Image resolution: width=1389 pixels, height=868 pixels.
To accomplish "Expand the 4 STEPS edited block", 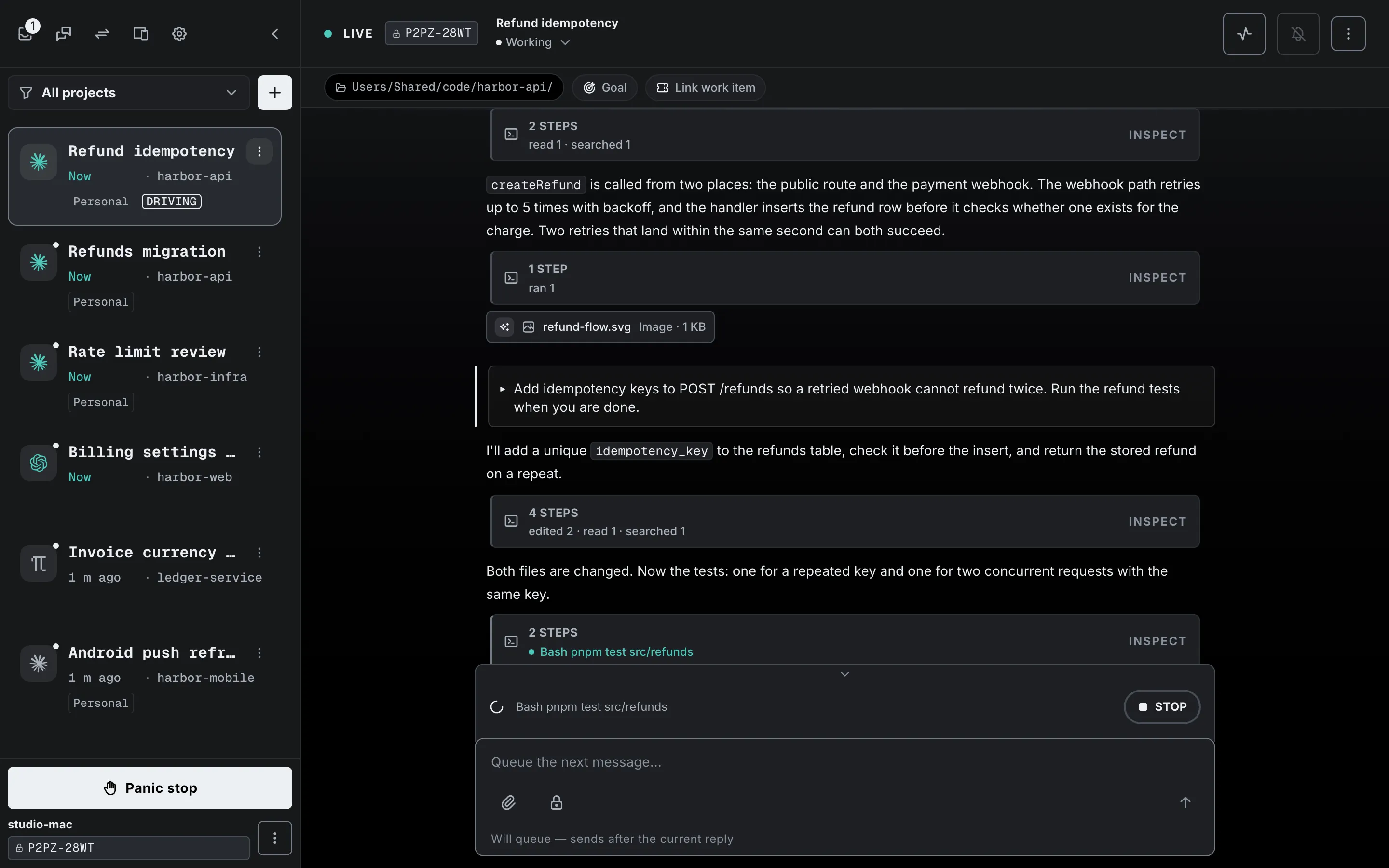I will [x=845, y=521].
